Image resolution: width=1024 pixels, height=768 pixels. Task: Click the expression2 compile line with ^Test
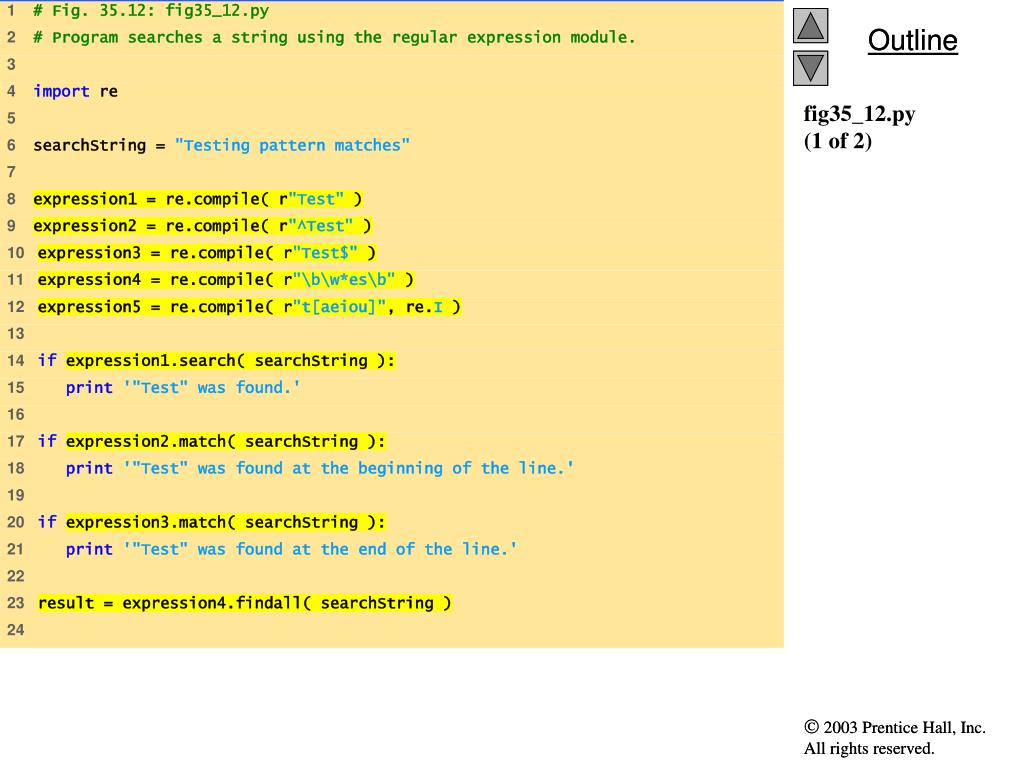(202, 226)
